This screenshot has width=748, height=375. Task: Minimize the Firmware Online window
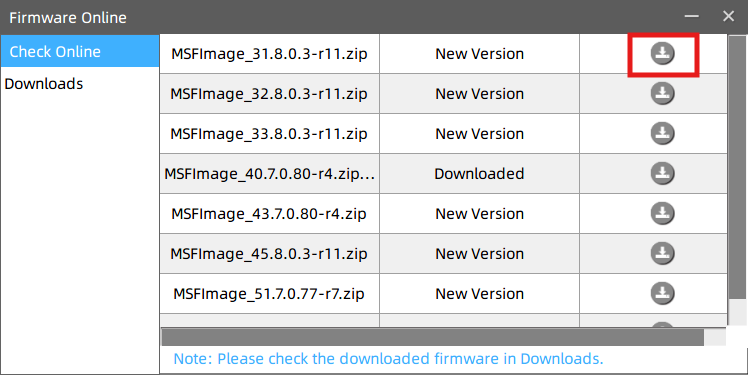[691, 16]
